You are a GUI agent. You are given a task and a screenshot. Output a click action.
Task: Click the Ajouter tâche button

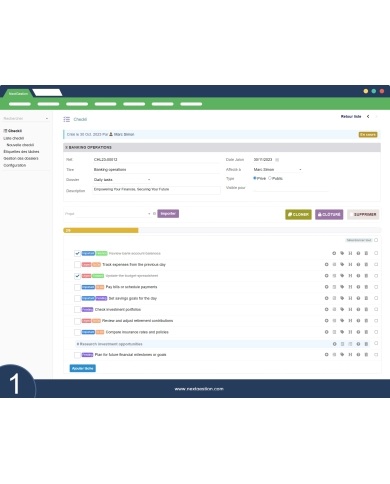(x=83, y=368)
